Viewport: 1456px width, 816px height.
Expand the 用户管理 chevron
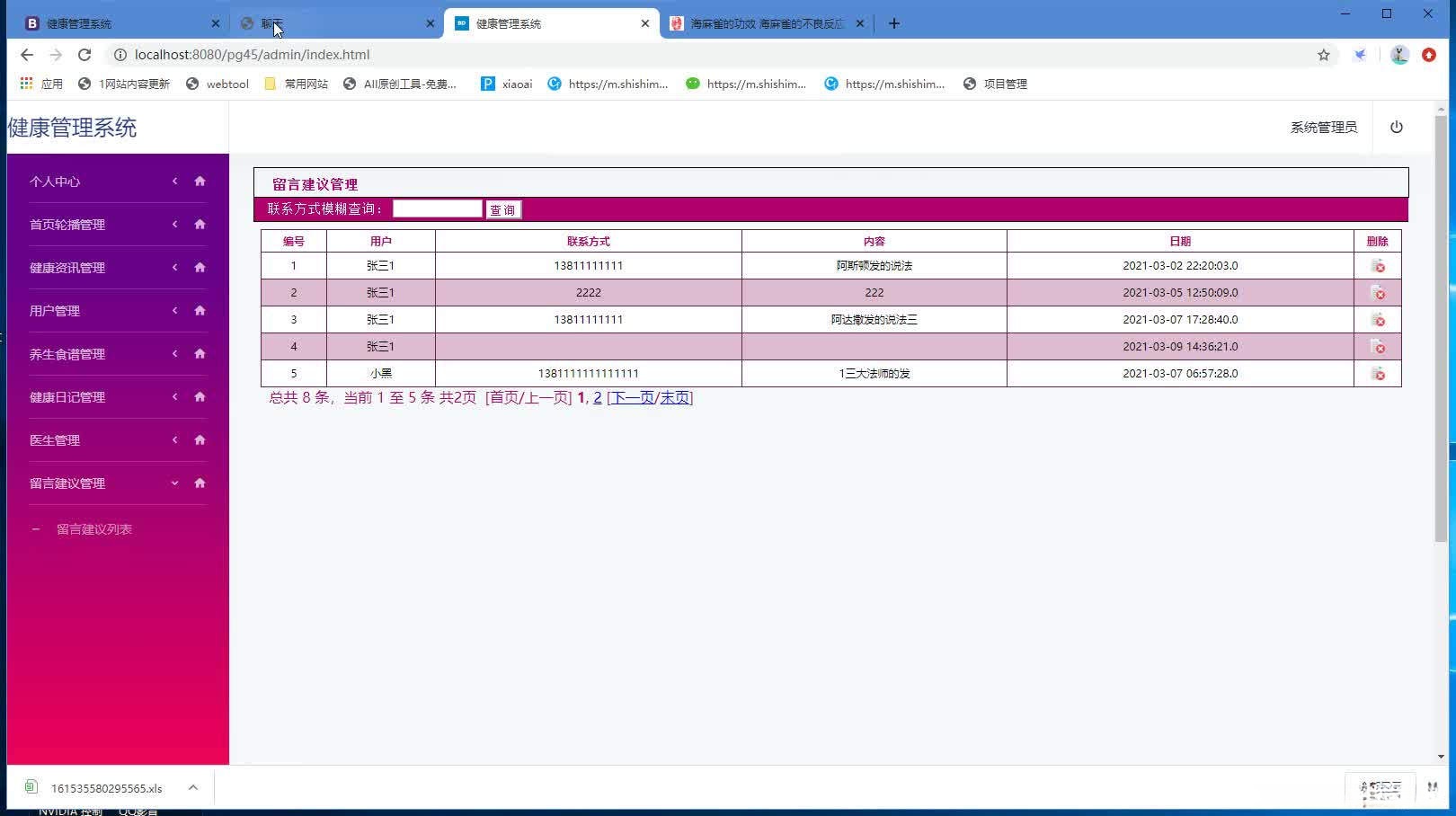[175, 311]
